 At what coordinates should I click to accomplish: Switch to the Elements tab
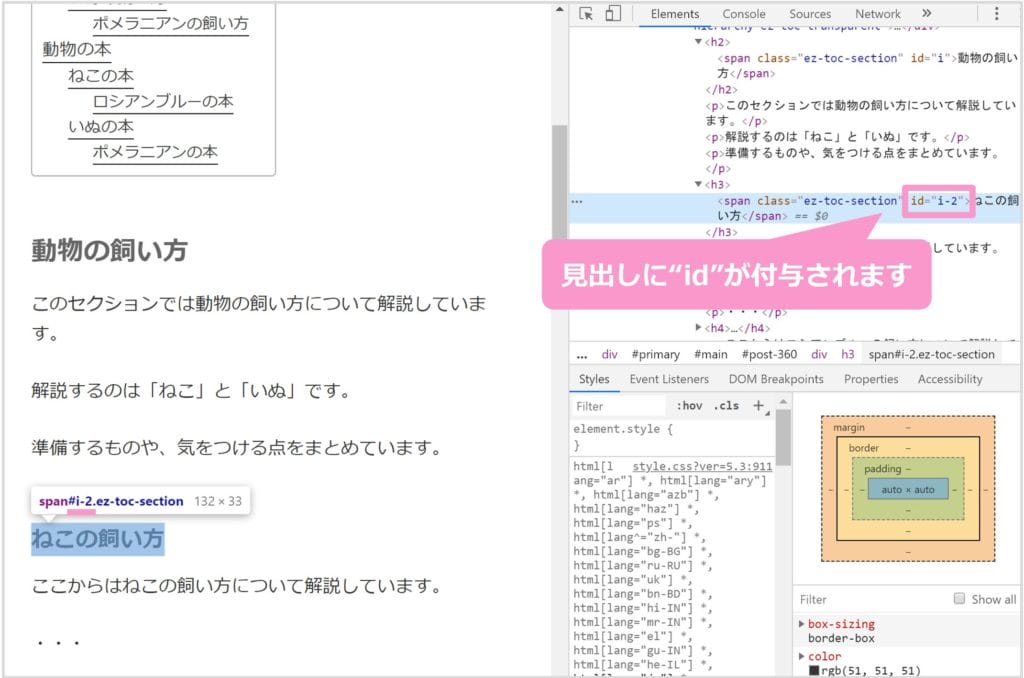(675, 14)
